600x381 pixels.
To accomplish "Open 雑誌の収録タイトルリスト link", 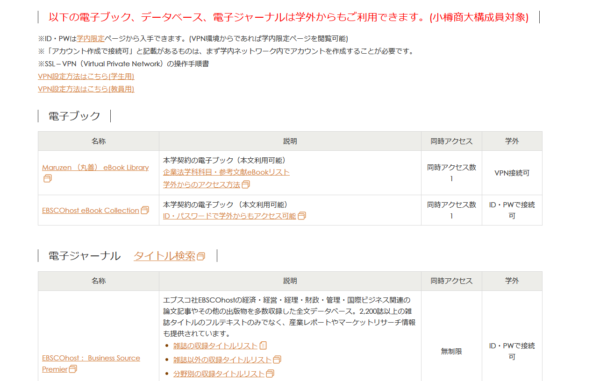I will tap(215, 346).
